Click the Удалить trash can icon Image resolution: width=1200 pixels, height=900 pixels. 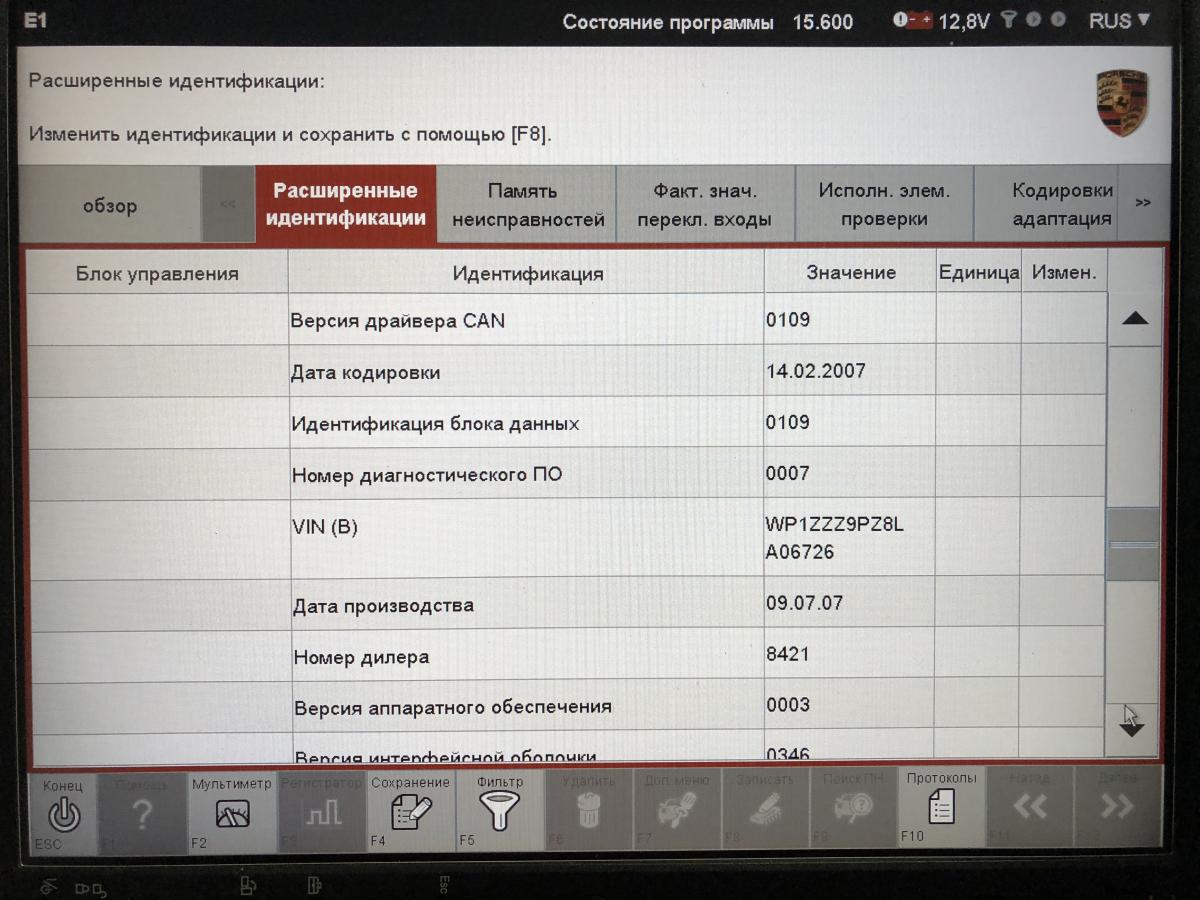(x=588, y=810)
